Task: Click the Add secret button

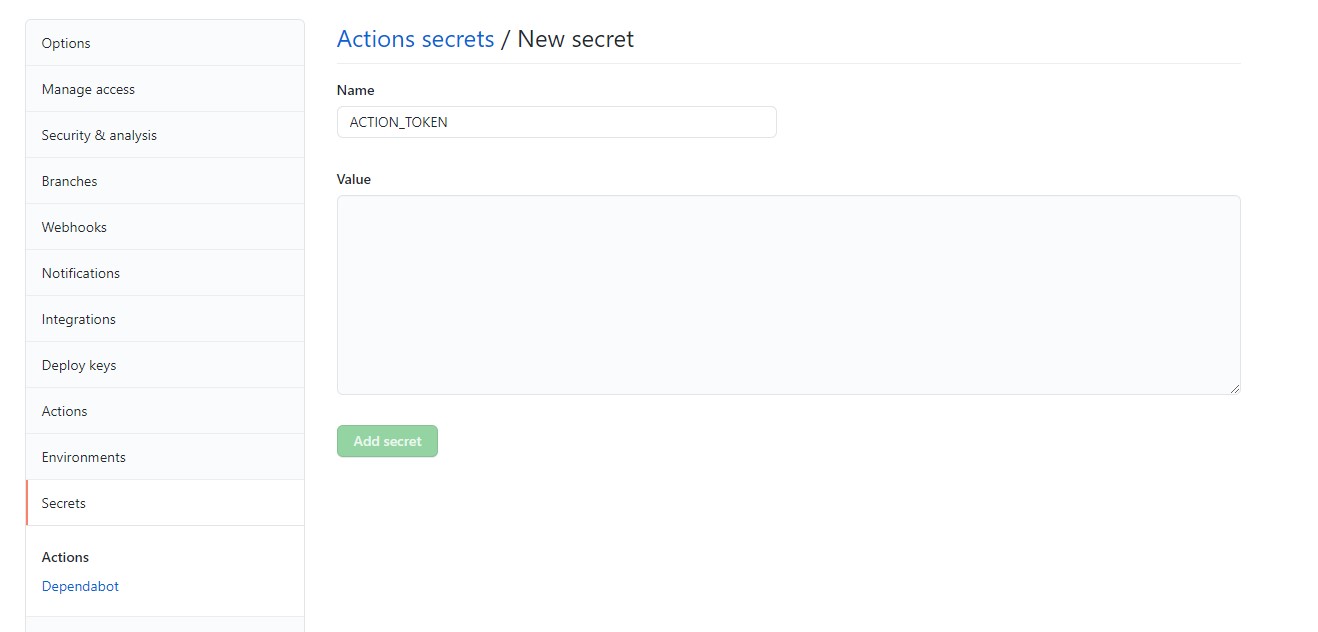Action: click(387, 441)
